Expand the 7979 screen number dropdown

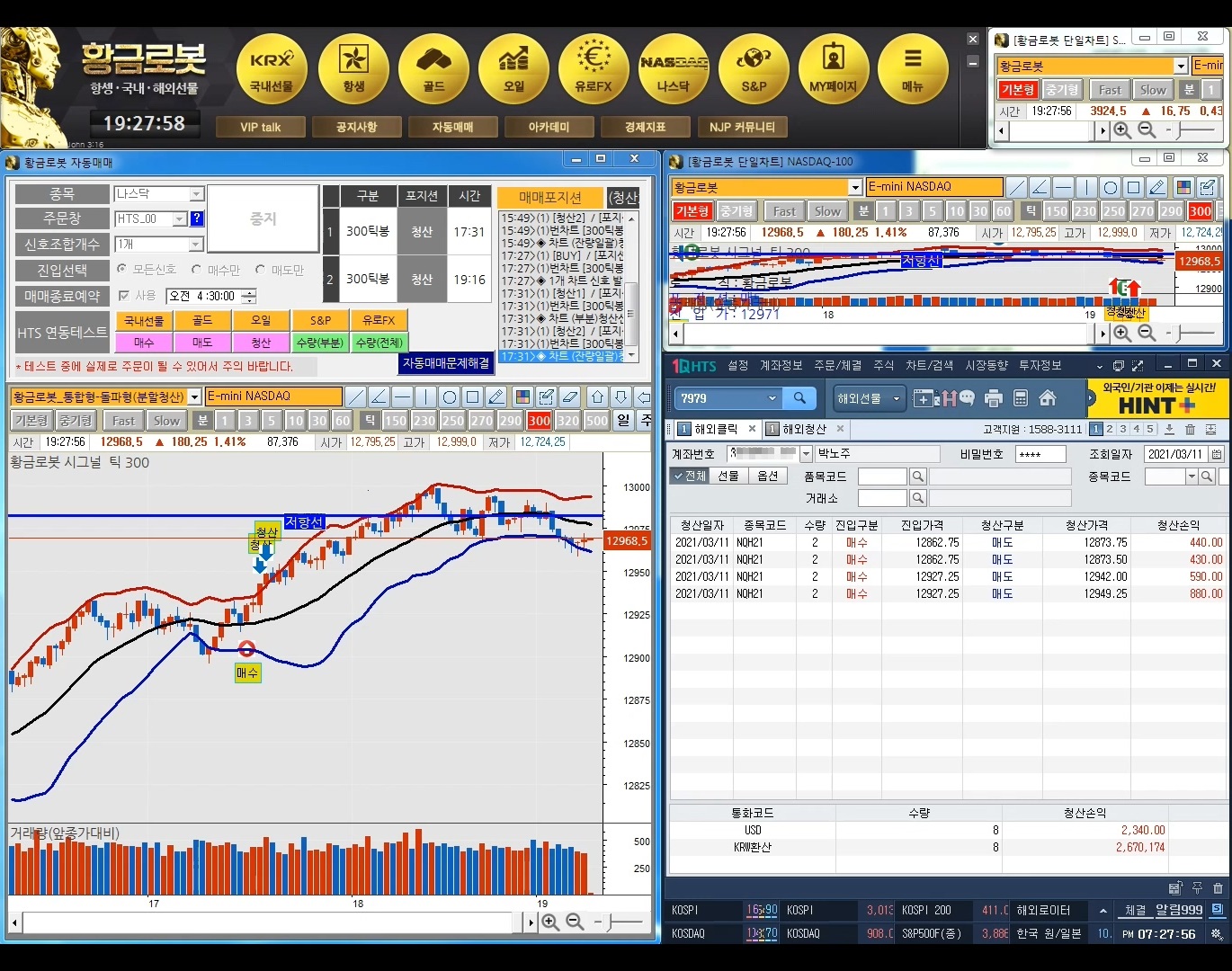[x=772, y=398]
